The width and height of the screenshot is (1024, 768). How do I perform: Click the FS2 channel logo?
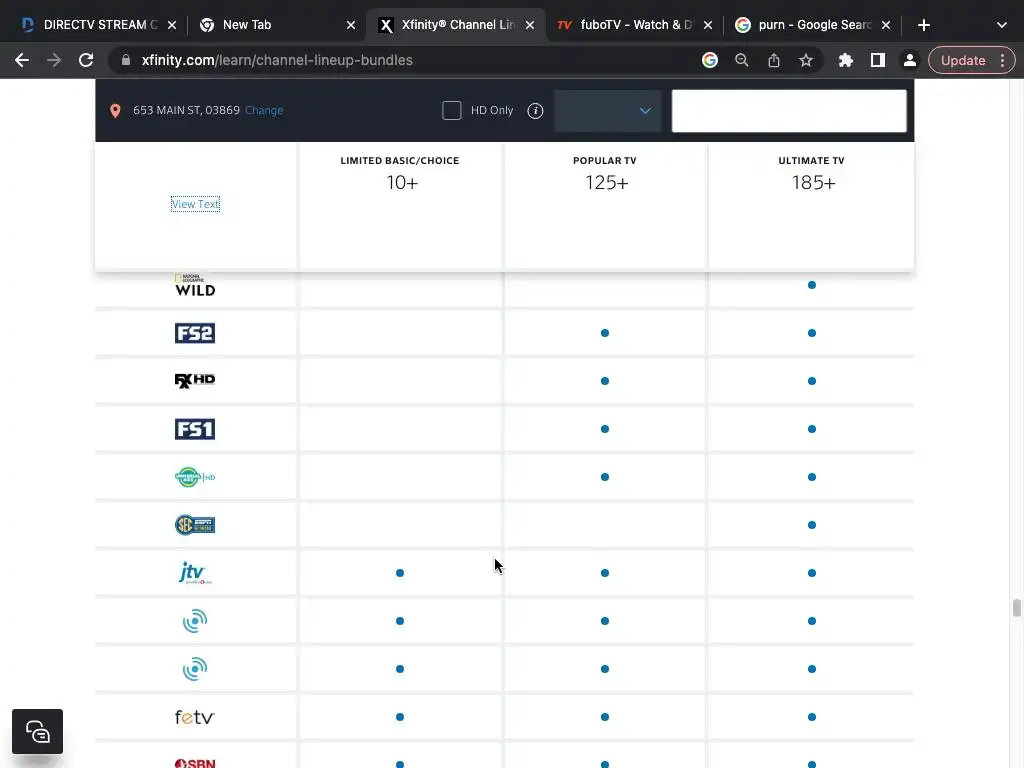(x=195, y=333)
